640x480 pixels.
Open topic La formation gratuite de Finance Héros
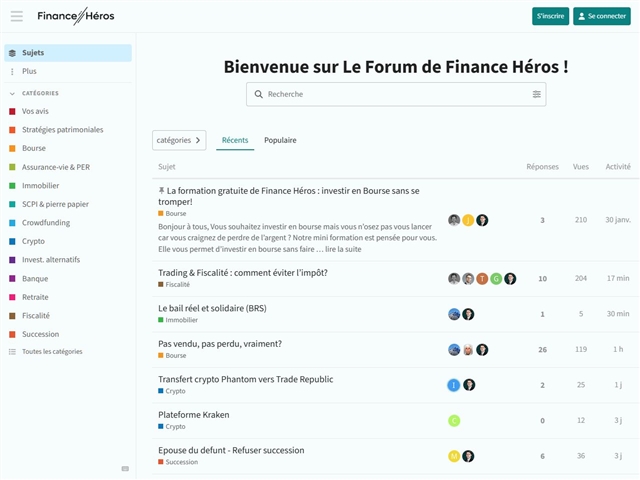coord(289,196)
